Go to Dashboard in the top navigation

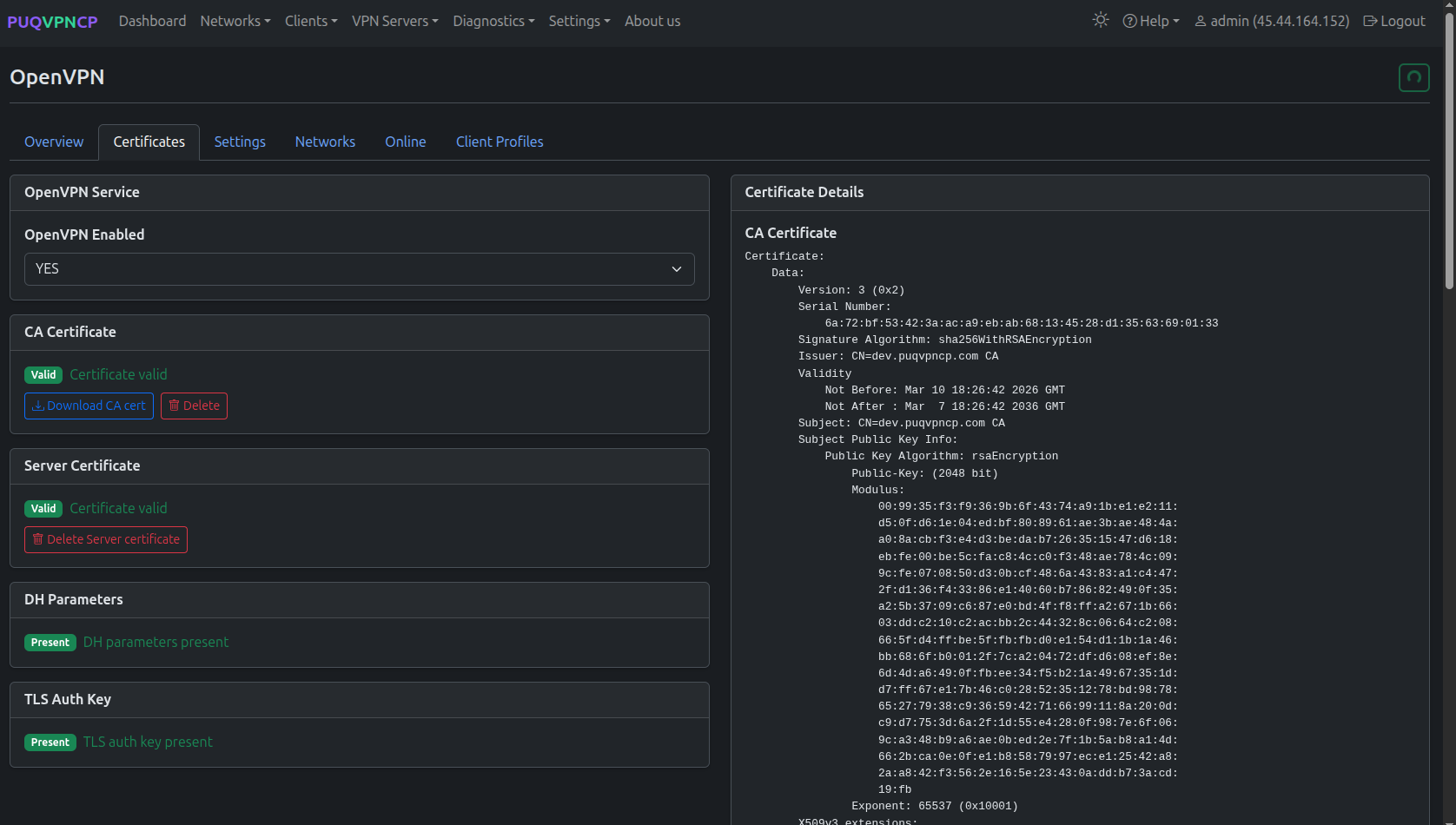[x=152, y=21]
